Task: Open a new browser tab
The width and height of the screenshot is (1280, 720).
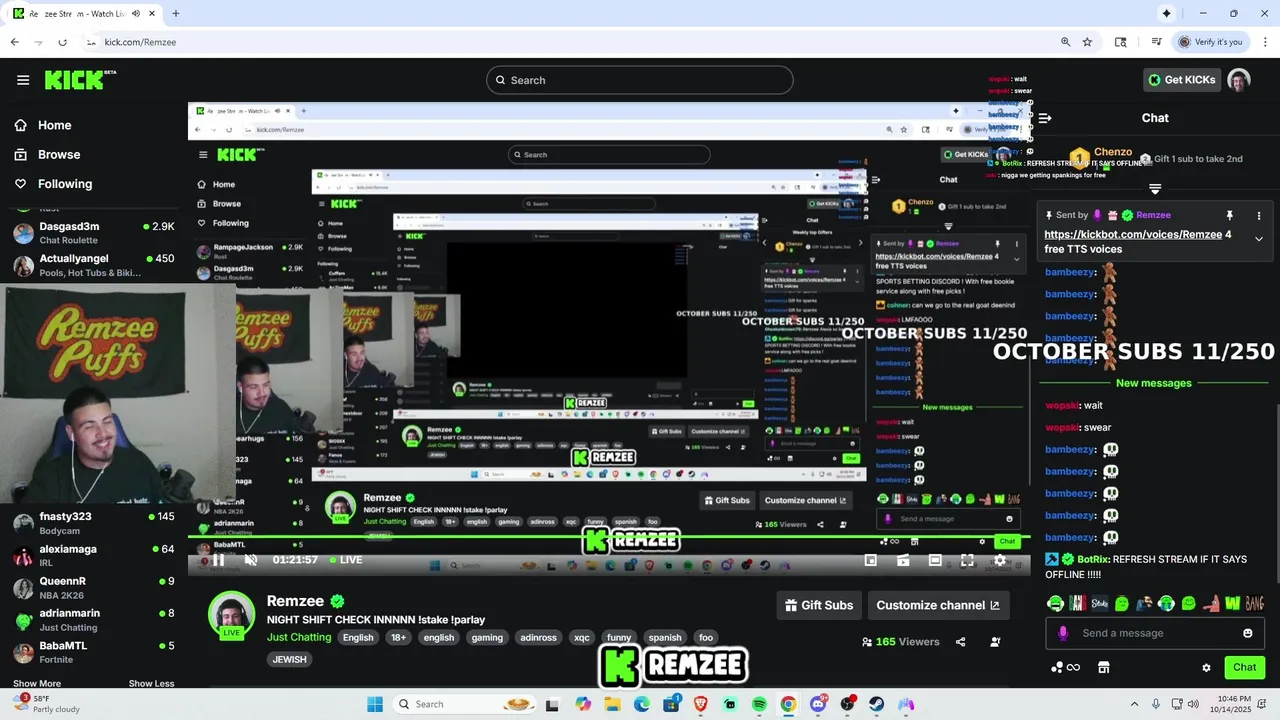Action: [175, 13]
